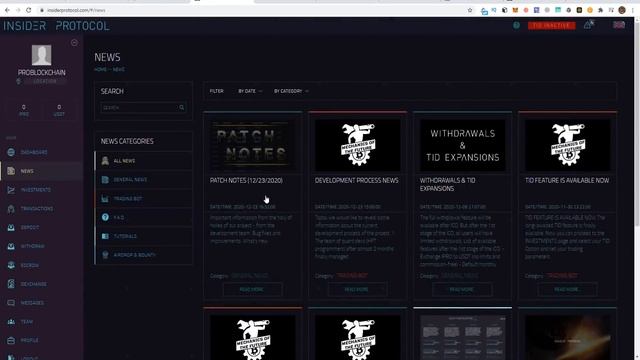Click the browser address bar
Viewport: 640px width, 360px height.
tap(253, 10)
